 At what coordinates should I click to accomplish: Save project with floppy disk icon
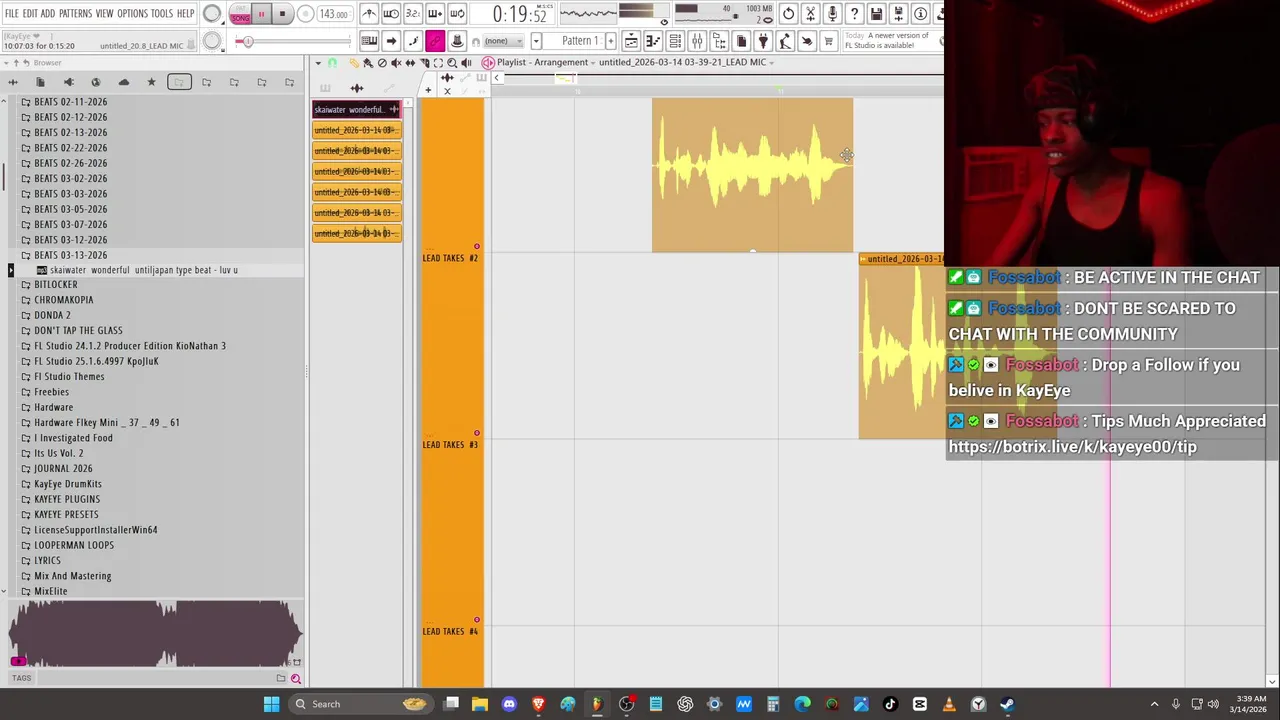point(876,14)
